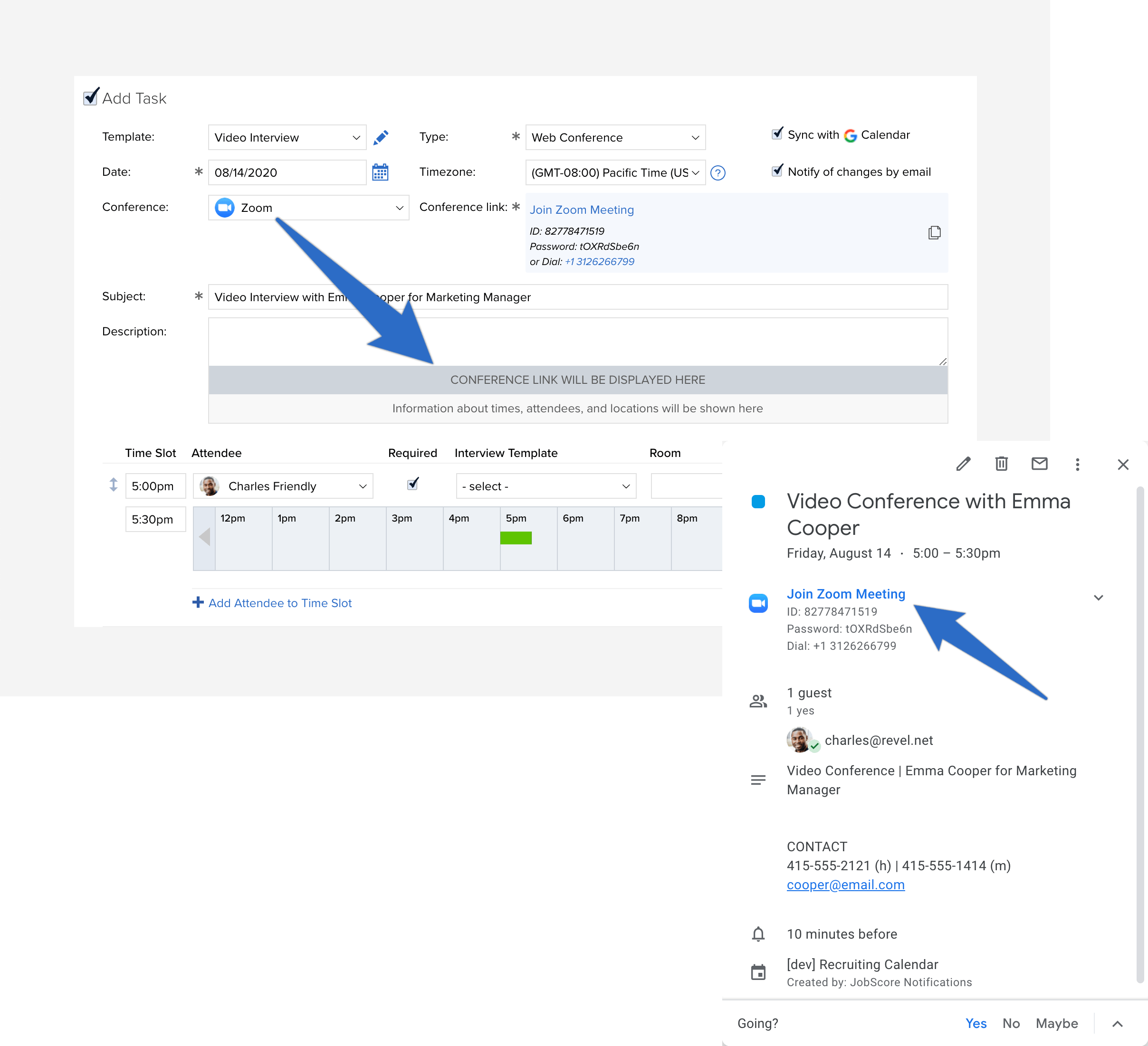Click the guests people icon

tap(758, 701)
